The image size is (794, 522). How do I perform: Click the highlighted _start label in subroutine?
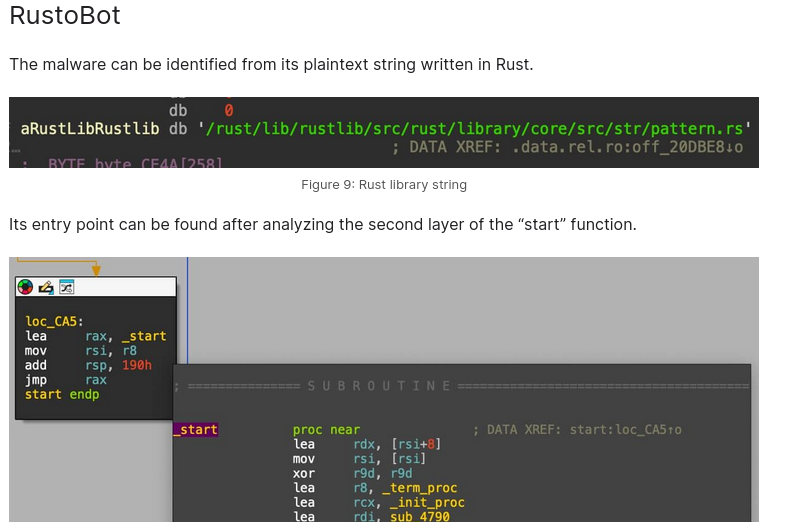point(195,429)
